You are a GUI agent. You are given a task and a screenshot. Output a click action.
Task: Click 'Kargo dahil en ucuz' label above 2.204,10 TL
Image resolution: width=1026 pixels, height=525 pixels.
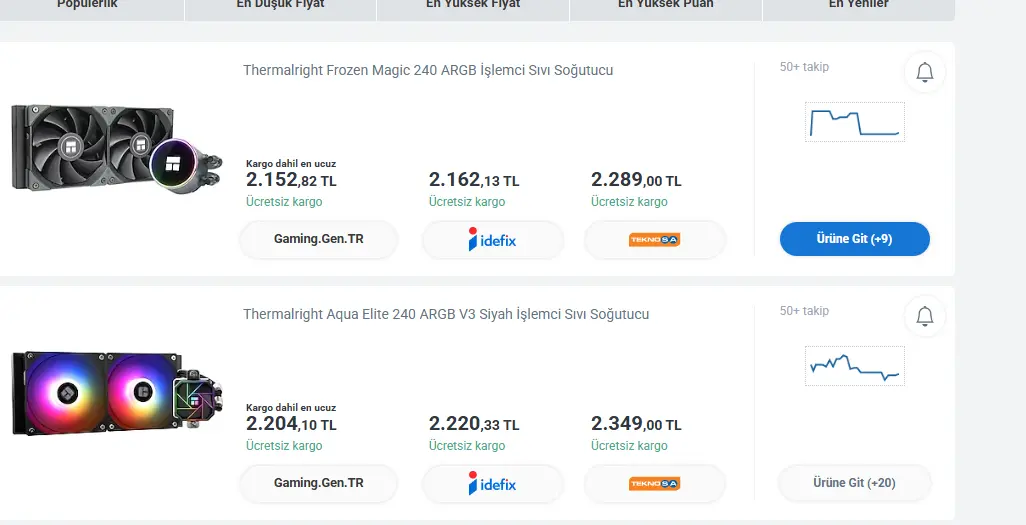[x=291, y=408]
